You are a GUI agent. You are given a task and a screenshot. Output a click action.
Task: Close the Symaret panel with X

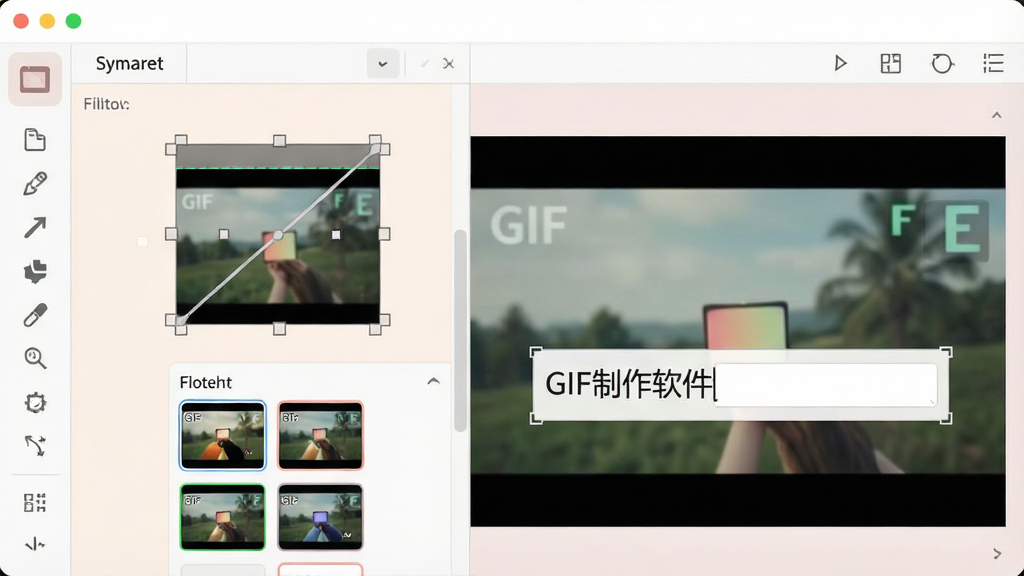[448, 63]
